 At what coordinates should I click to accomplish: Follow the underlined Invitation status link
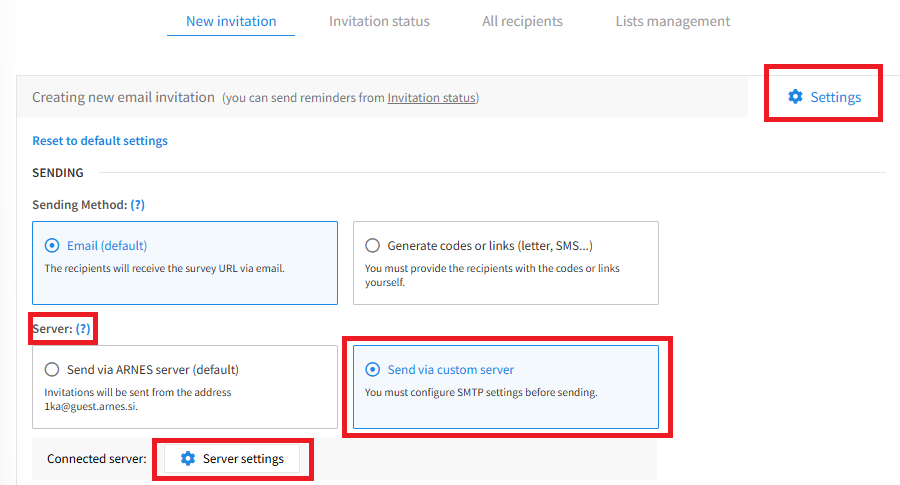tap(432, 98)
